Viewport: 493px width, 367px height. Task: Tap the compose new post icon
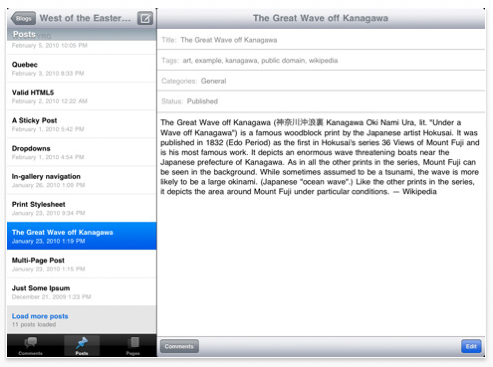tap(145, 18)
